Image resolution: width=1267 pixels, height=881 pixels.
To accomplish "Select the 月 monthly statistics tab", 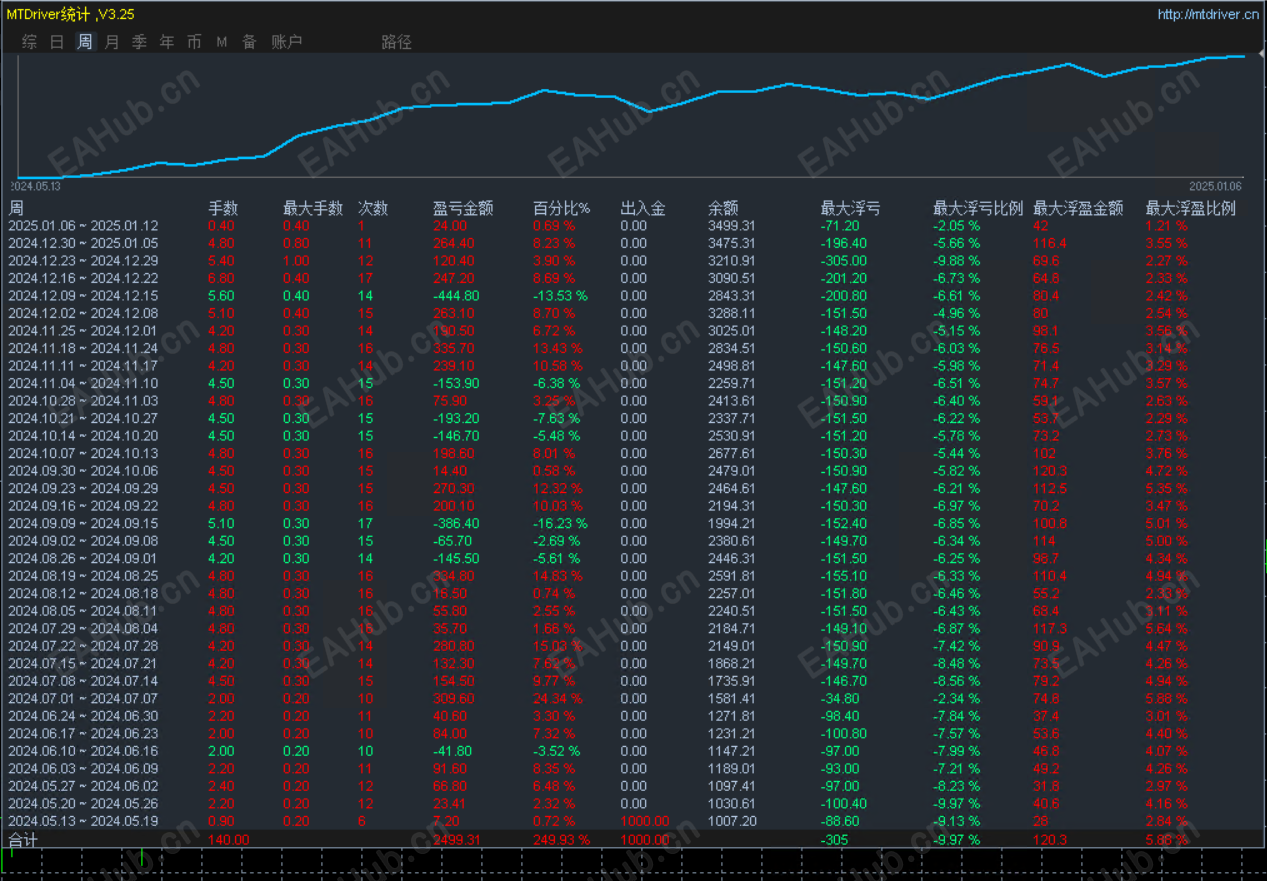I will coord(112,42).
